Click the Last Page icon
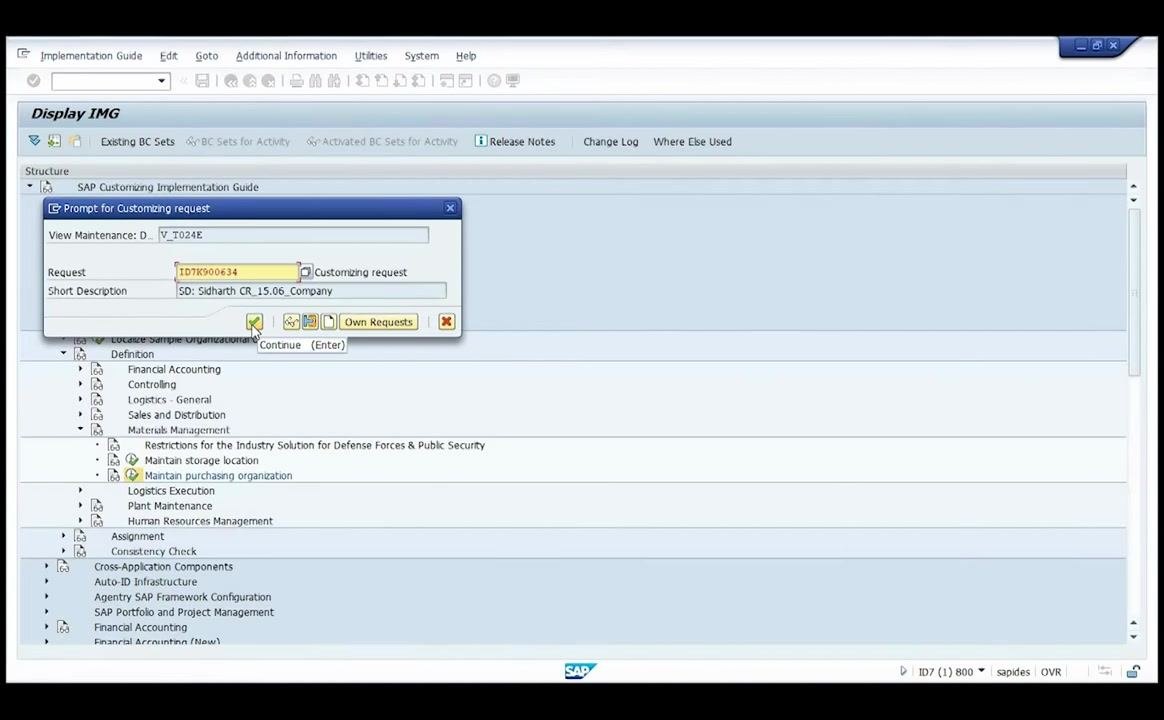 [x=419, y=81]
